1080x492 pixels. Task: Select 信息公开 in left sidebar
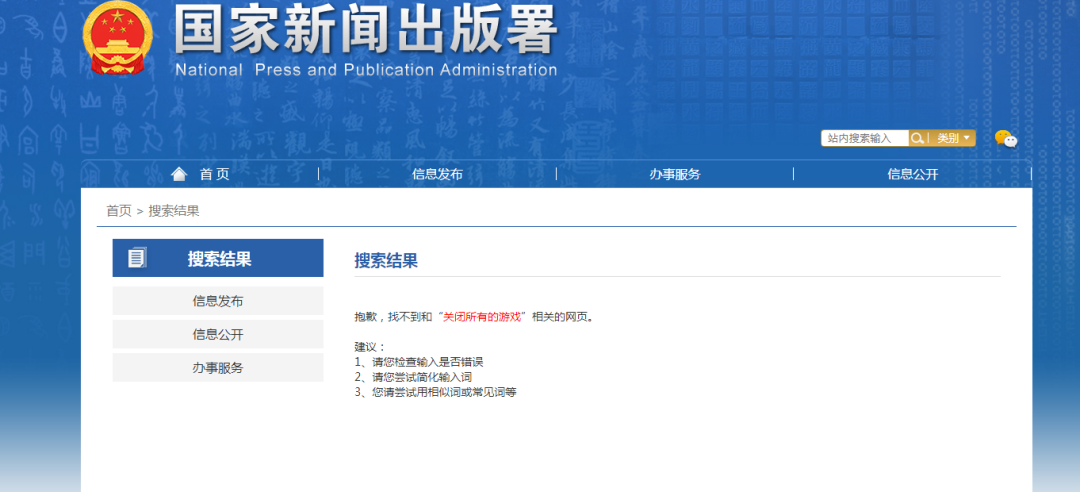click(218, 334)
